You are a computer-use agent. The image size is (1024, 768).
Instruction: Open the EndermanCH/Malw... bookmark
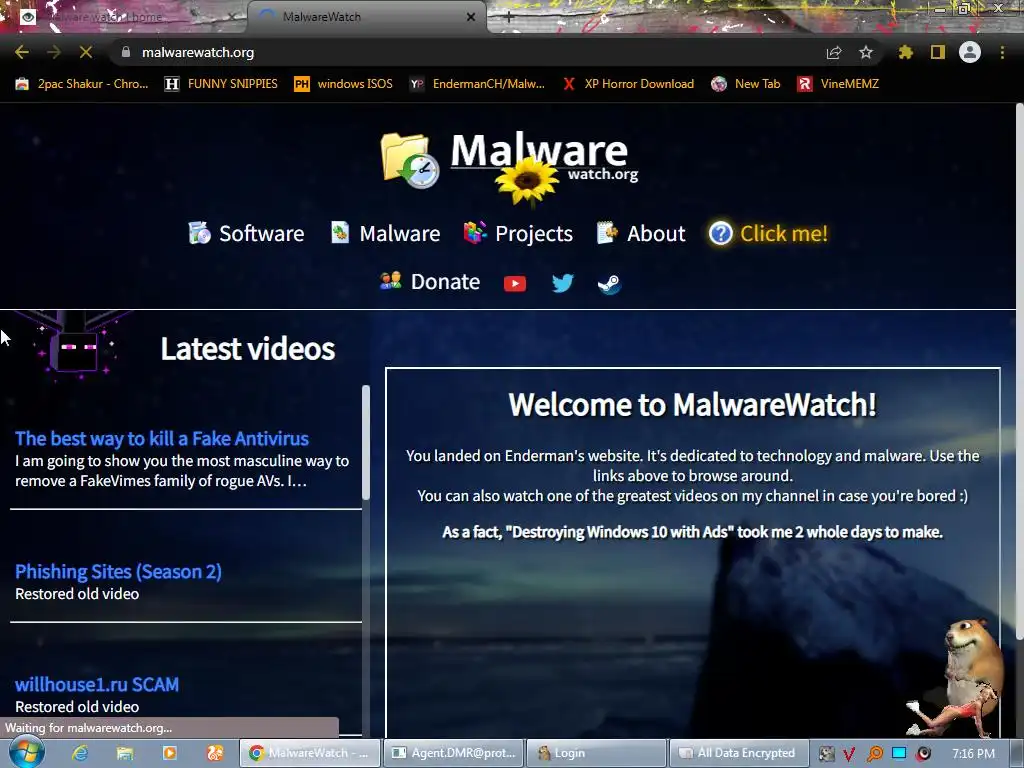(x=477, y=84)
